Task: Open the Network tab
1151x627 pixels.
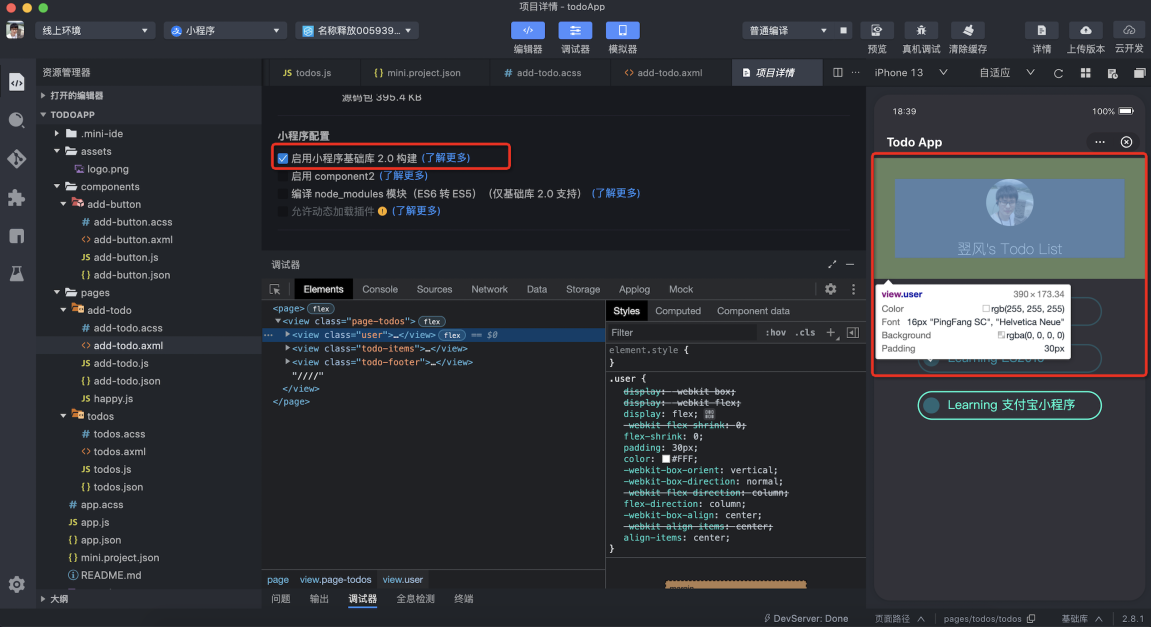Action: point(489,289)
